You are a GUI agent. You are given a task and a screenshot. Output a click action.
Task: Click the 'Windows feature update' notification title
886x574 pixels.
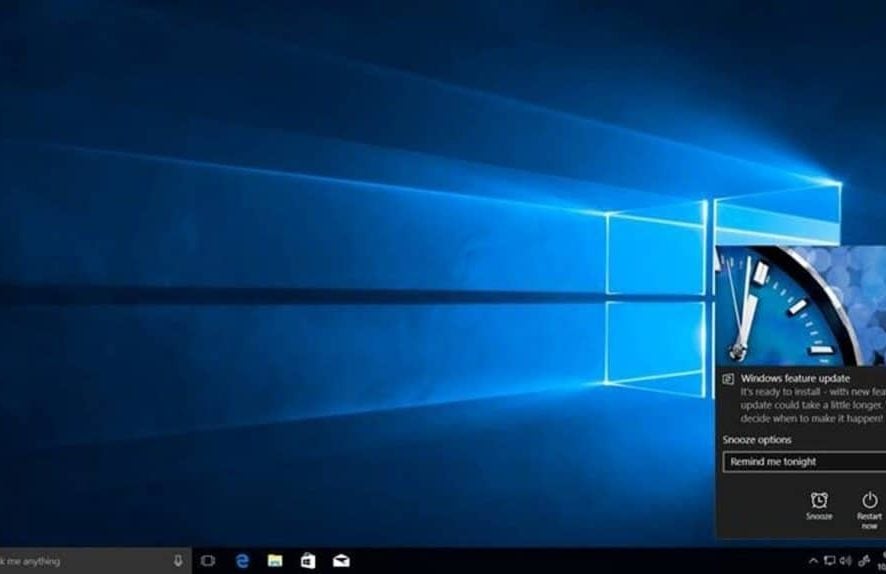click(x=795, y=378)
